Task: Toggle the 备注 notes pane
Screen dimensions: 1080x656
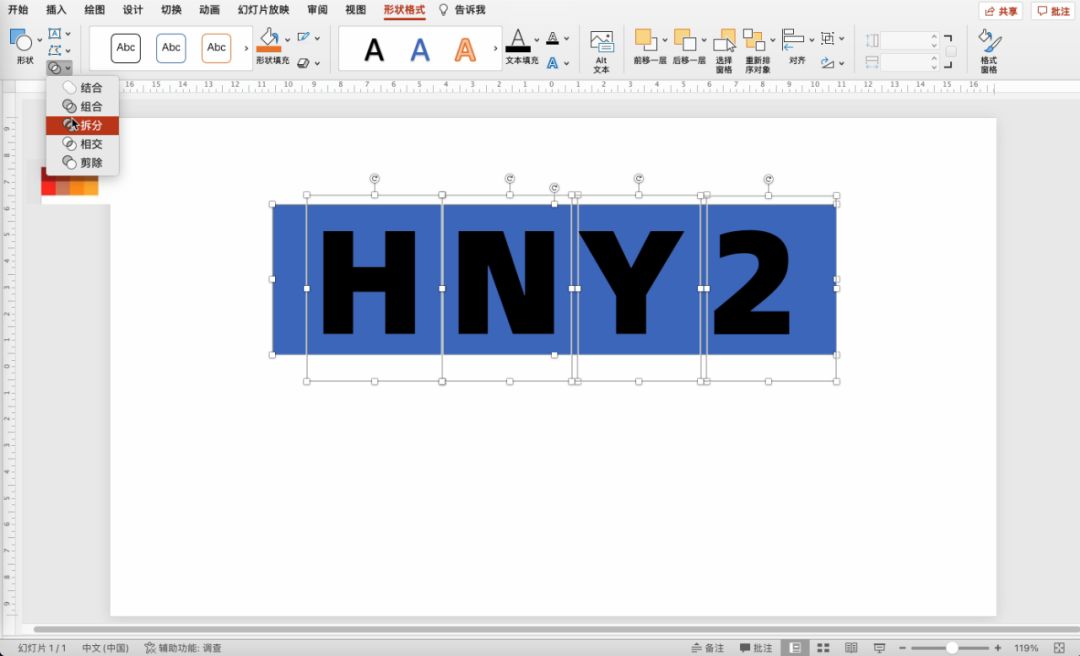Action: [707, 648]
